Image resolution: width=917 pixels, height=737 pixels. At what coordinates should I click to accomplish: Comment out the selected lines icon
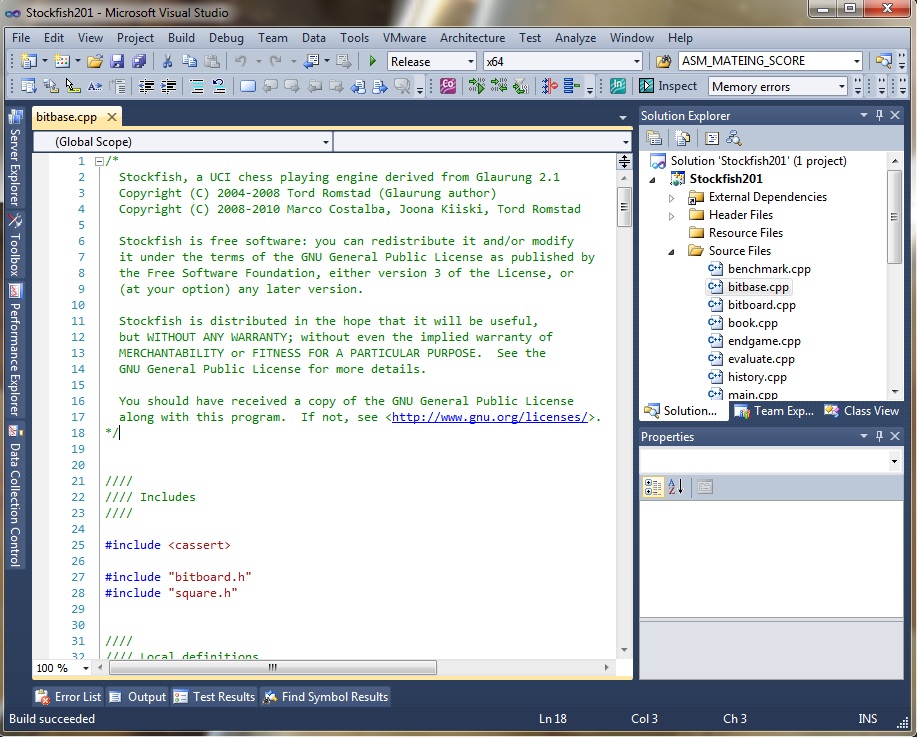(x=197, y=87)
